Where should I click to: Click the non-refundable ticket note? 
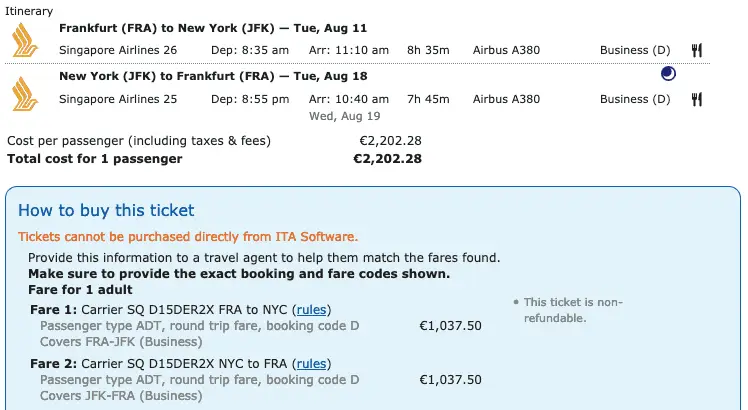tap(560, 310)
